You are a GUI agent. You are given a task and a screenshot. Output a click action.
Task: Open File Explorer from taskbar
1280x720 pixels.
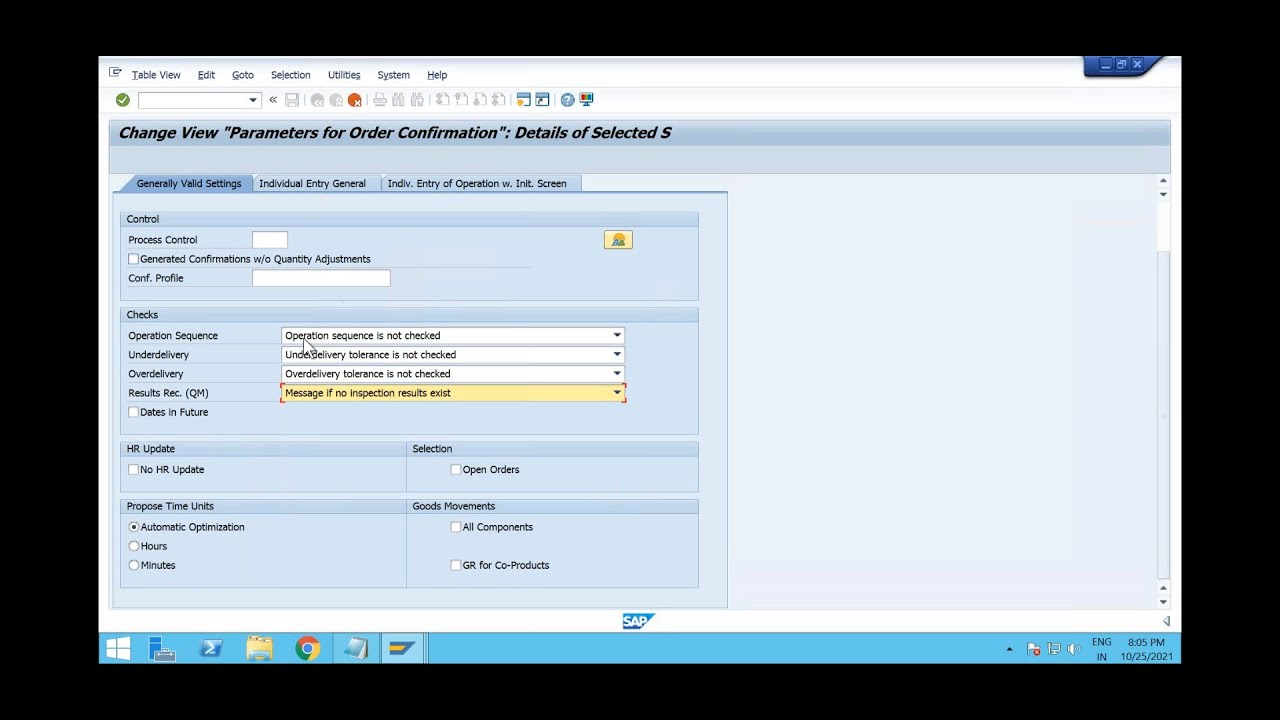pyautogui.click(x=259, y=649)
